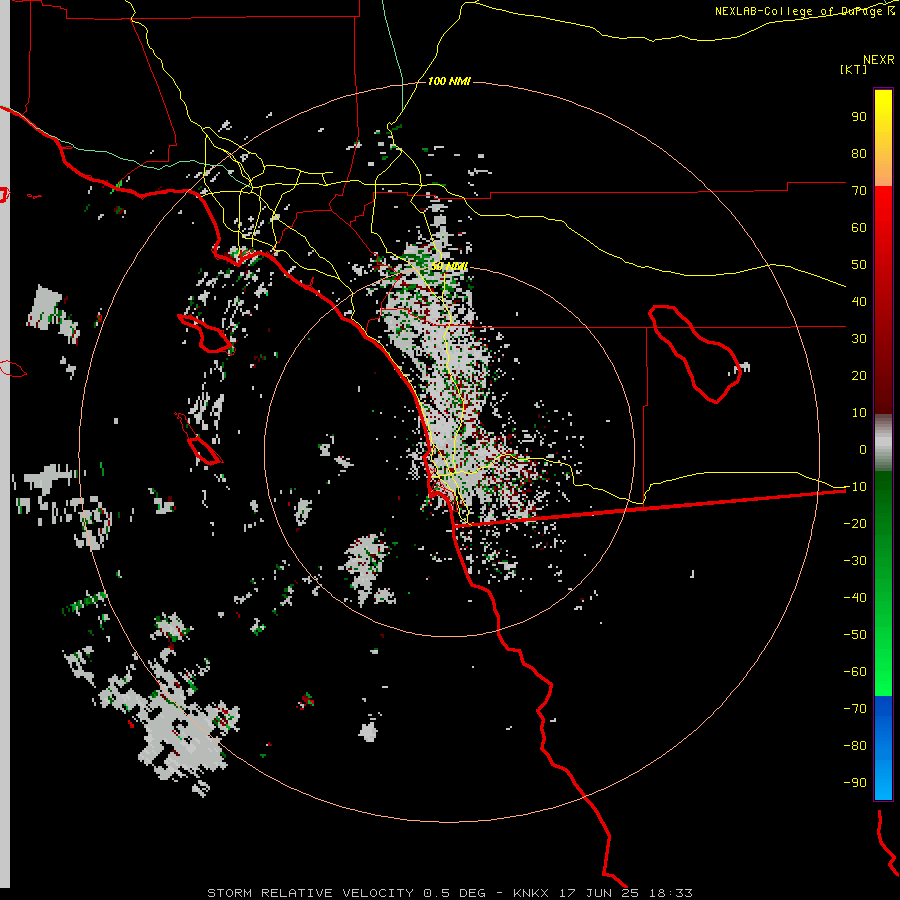Click the -20 value on the velocity scale

[855, 523]
